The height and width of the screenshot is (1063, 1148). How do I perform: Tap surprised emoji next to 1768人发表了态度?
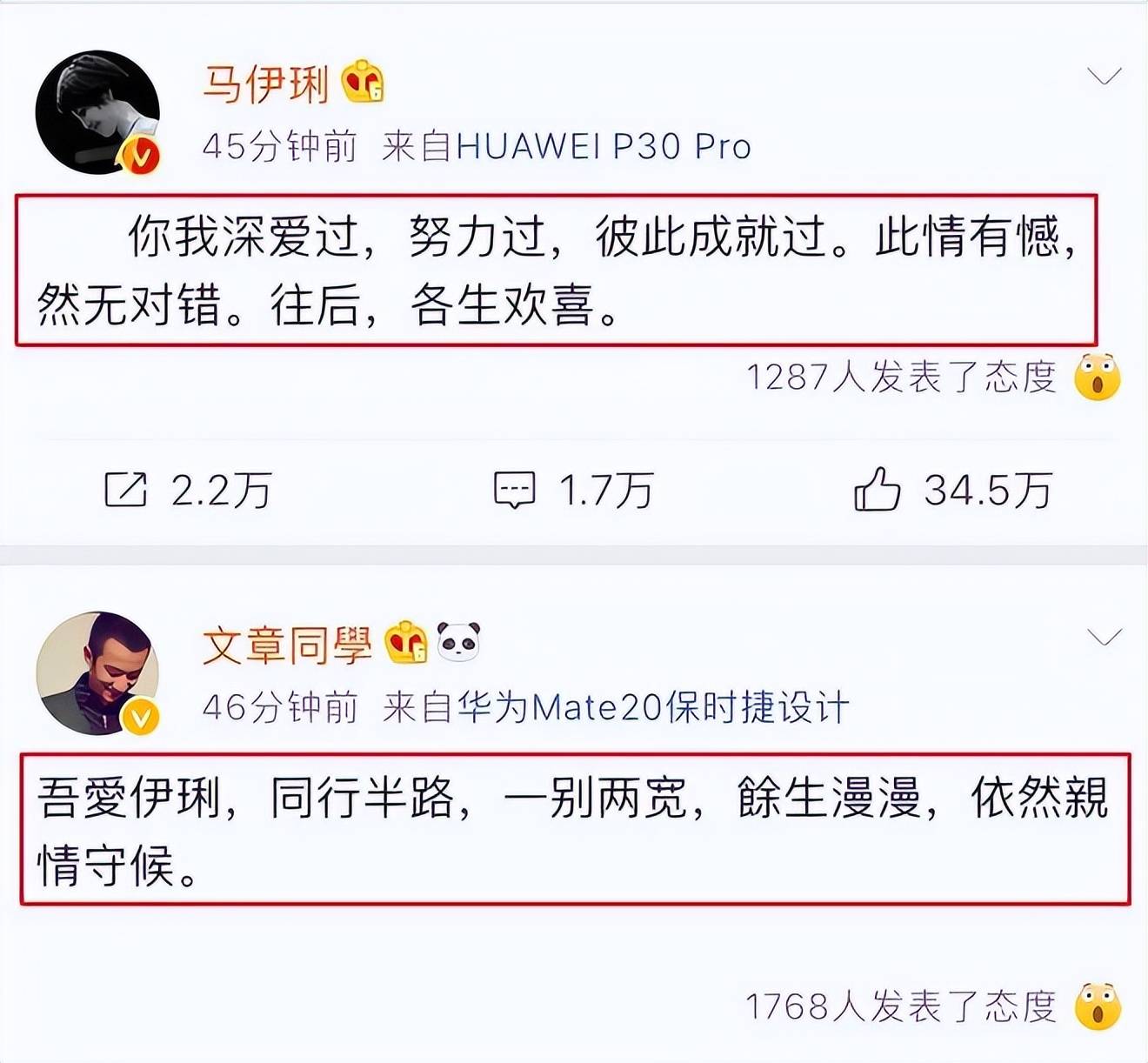tap(1098, 1006)
